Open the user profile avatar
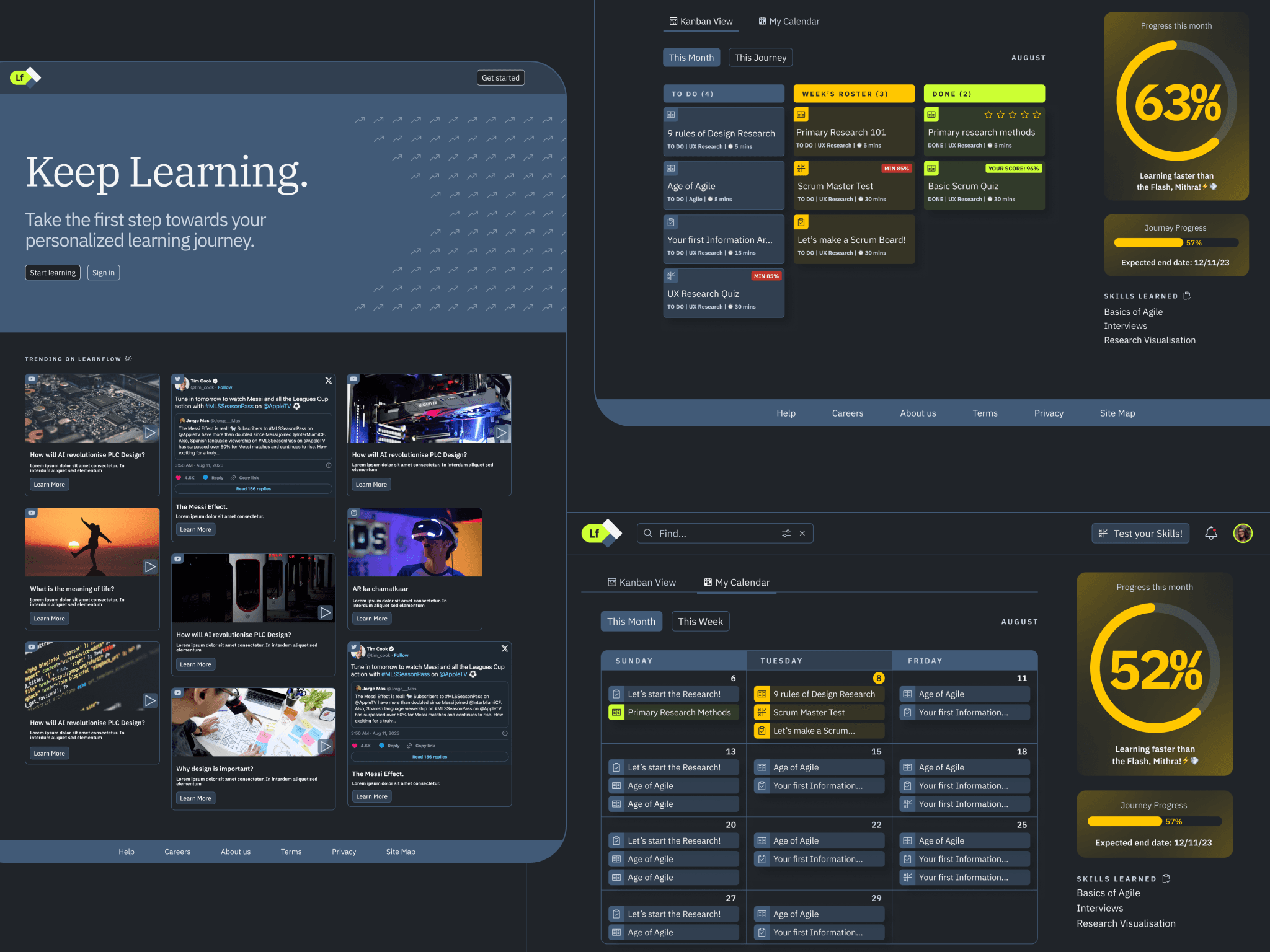This screenshot has width=1270, height=952. pos(1242,533)
